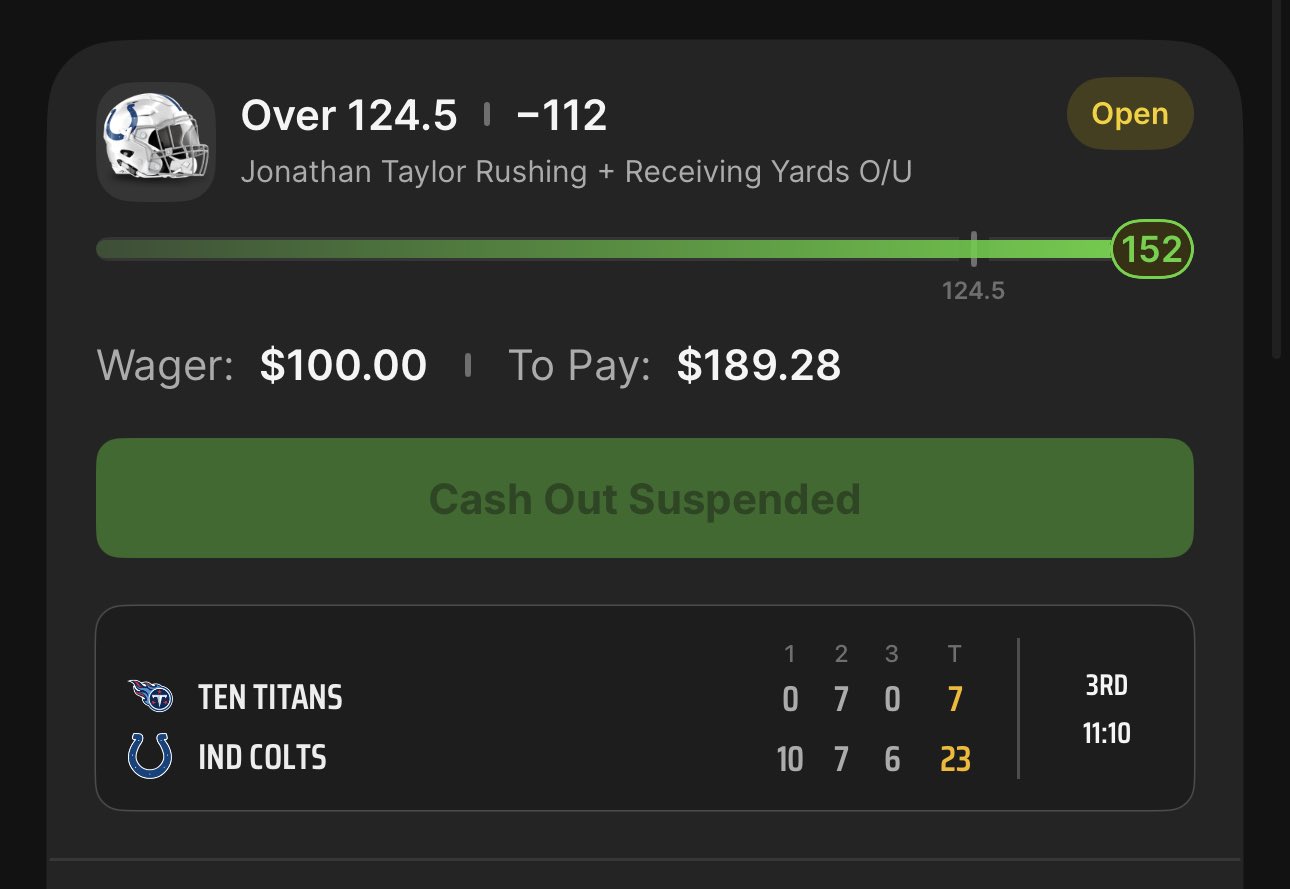The width and height of the screenshot is (1290, 889).
Task: Click the yellow Open status badge
Action: (x=1130, y=114)
